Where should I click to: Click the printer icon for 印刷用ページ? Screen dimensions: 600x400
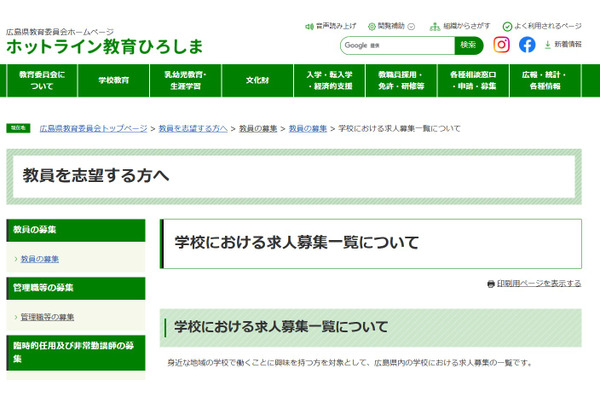(x=490, y=284)
